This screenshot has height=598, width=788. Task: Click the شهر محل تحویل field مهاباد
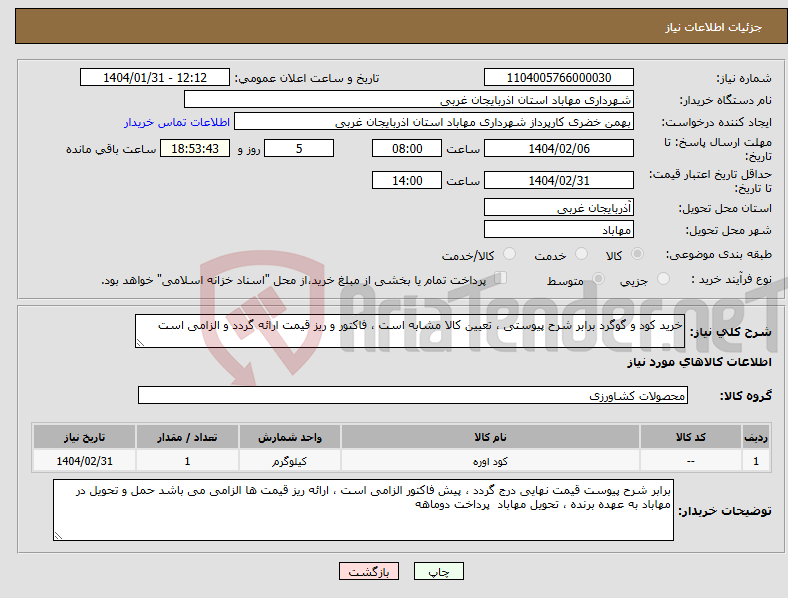coord(558,229)
